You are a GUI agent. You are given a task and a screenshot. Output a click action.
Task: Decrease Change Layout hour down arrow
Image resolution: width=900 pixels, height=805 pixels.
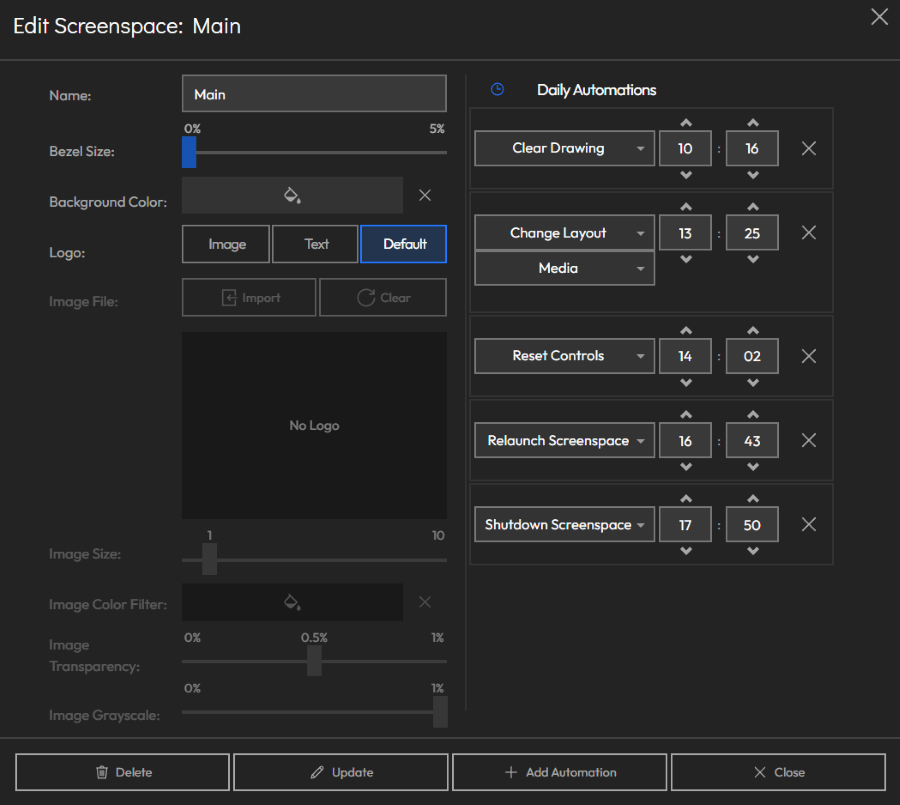686,259
